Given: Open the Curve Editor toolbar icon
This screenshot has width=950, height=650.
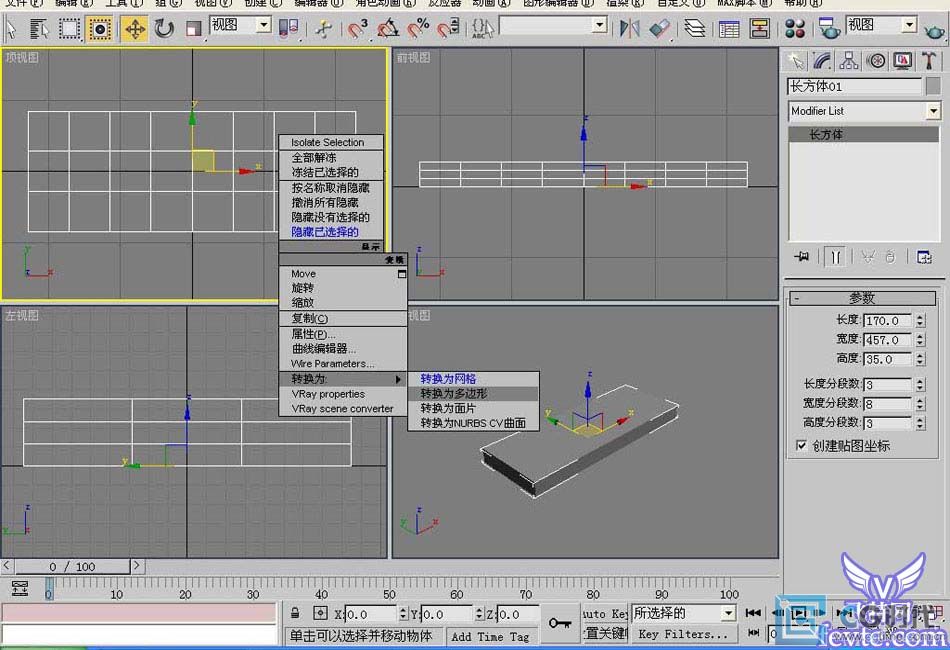Looking at the screenshot, I should tap(729, 28).
